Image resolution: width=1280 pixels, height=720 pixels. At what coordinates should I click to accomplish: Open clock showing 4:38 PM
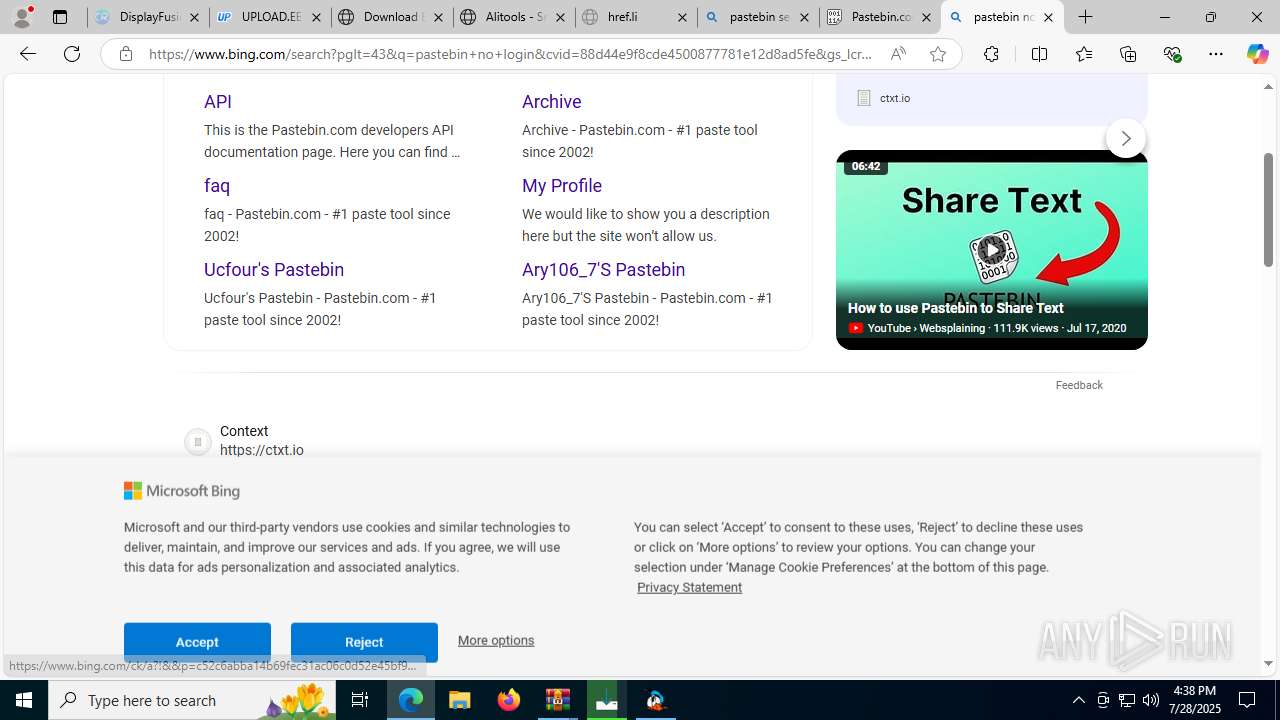pos(1194,700)
